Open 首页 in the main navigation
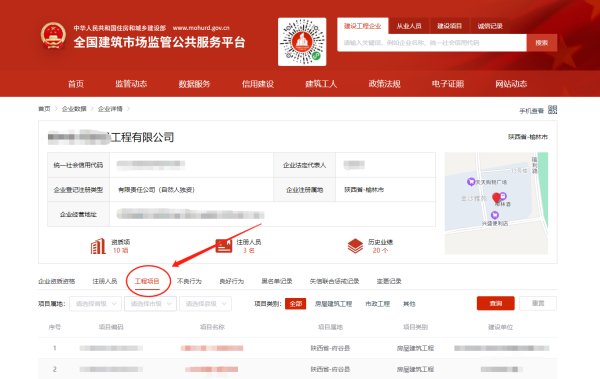This screenshot has width=600, height=379. [76, 84]
